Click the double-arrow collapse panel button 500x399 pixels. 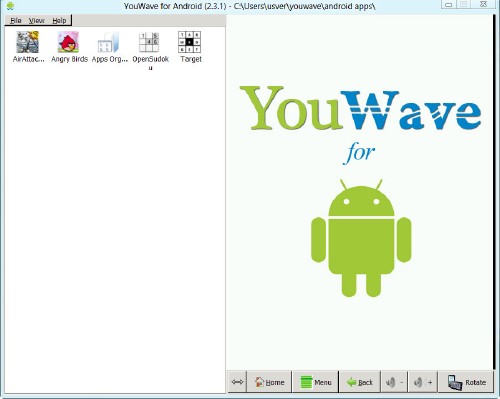(237, 382)
